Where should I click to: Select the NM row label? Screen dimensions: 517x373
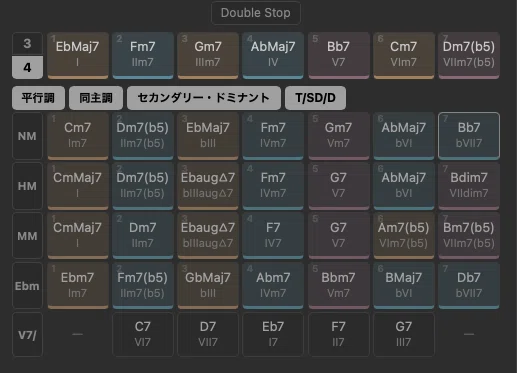(x=27, y=136)
